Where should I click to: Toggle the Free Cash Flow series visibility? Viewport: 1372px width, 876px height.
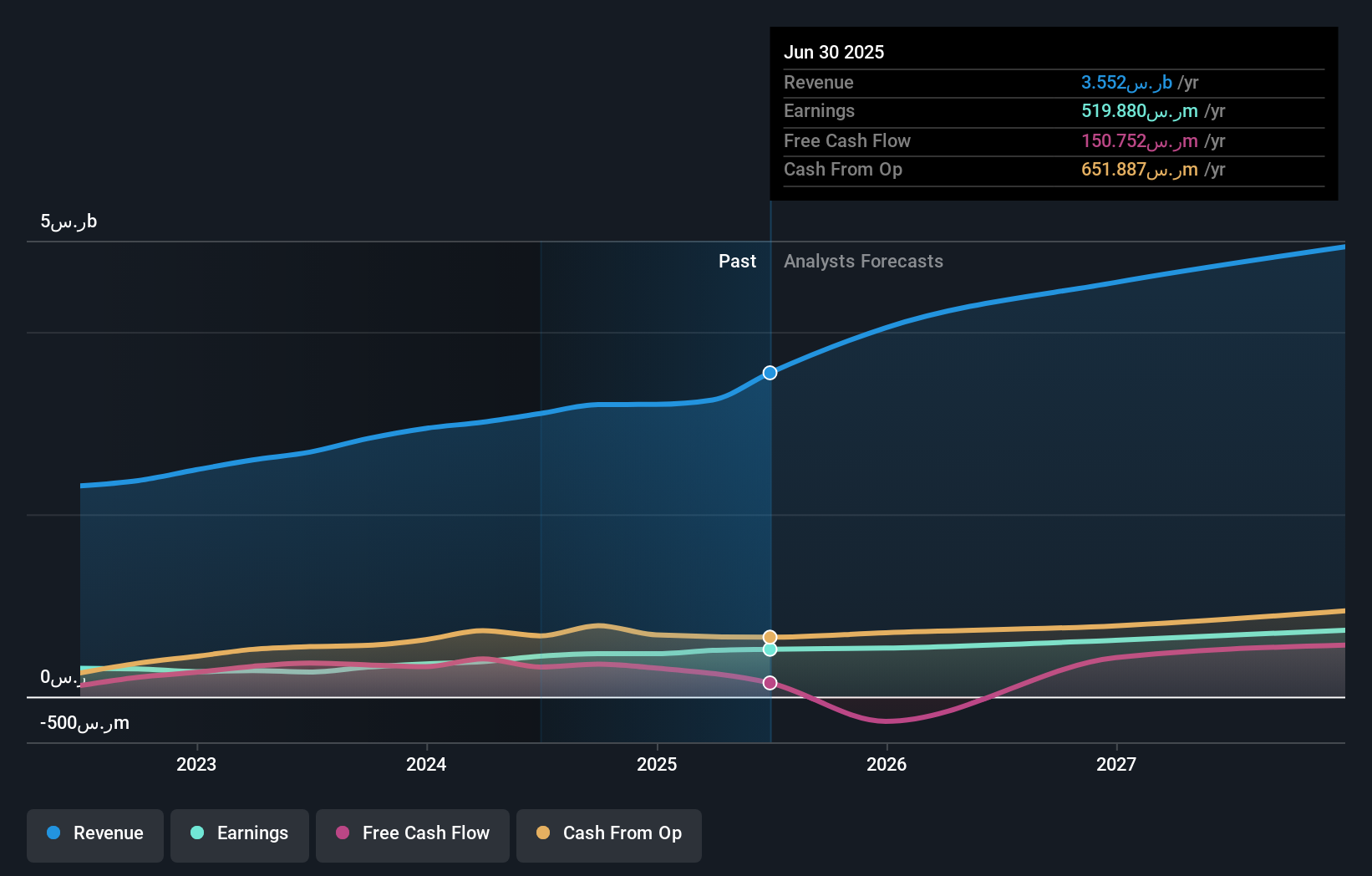pos(412,833)
